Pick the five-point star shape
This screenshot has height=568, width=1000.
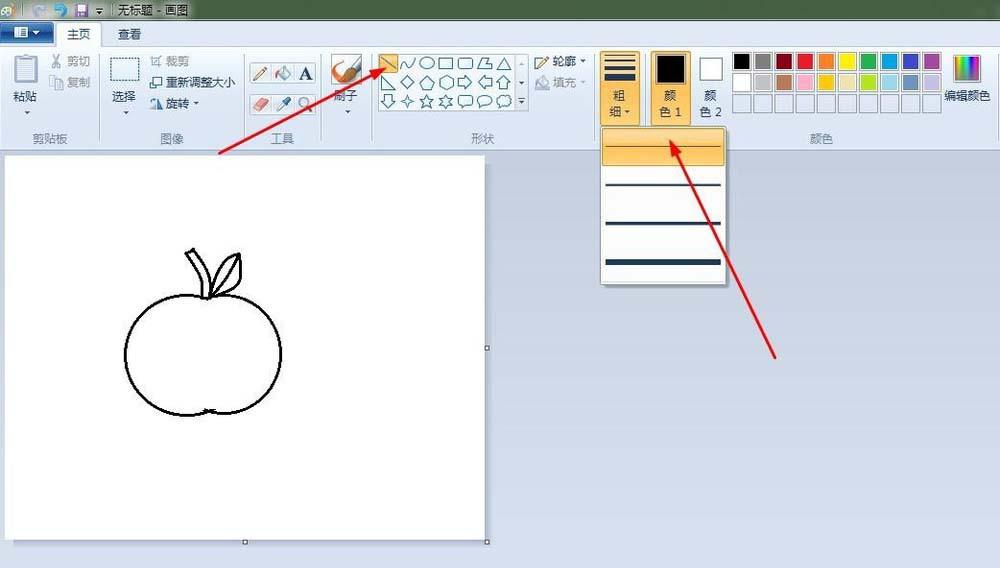[427, 101]
